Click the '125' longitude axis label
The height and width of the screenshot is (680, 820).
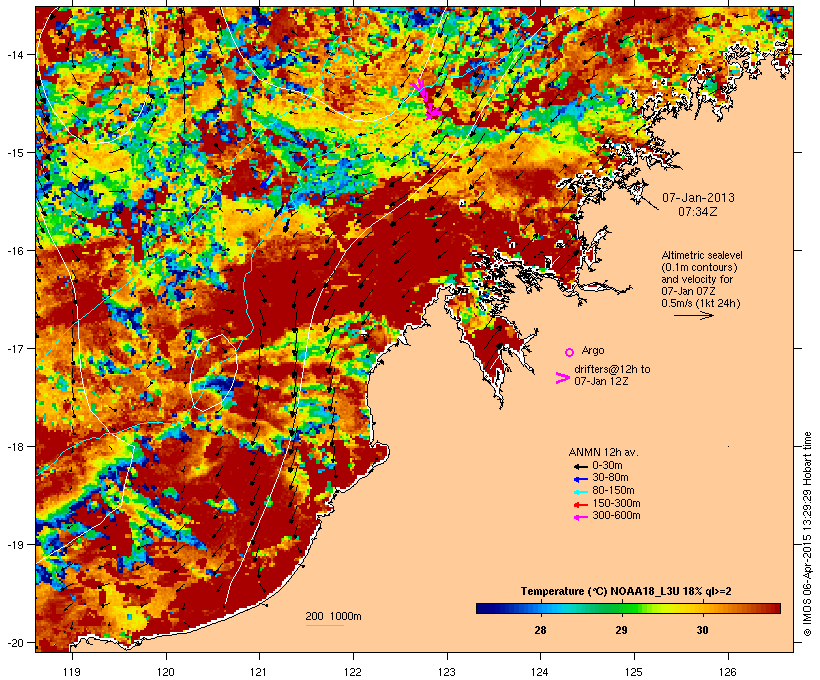(x=634, y=672)
